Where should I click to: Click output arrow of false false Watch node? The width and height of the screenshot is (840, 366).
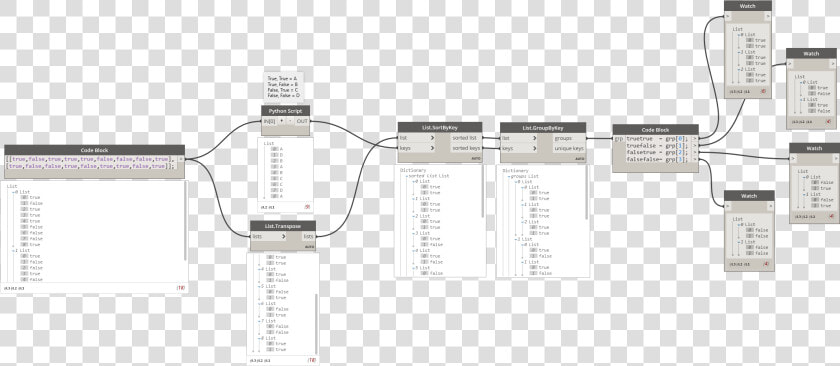(770, 206)
